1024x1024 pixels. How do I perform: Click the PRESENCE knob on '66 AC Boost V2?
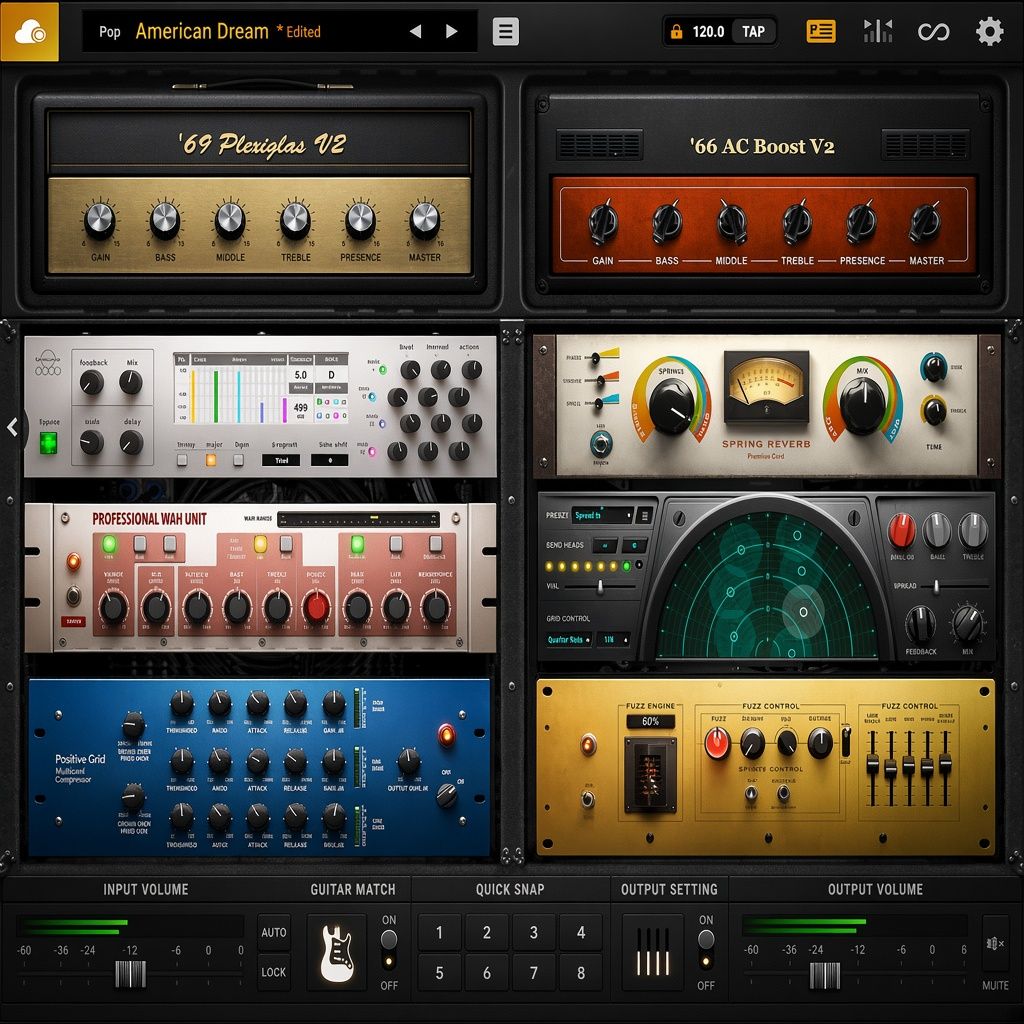[x=861, y=222]
